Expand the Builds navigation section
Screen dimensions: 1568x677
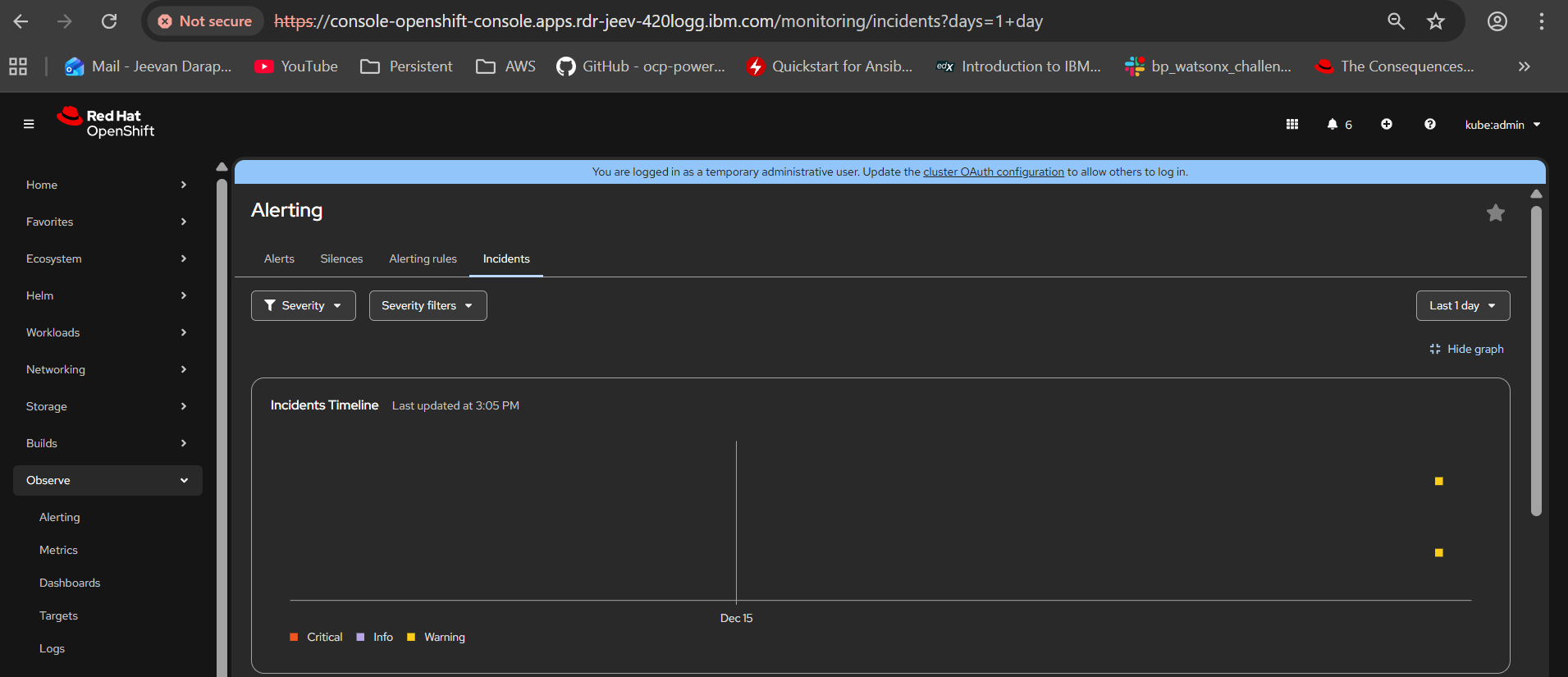[107, 443]
